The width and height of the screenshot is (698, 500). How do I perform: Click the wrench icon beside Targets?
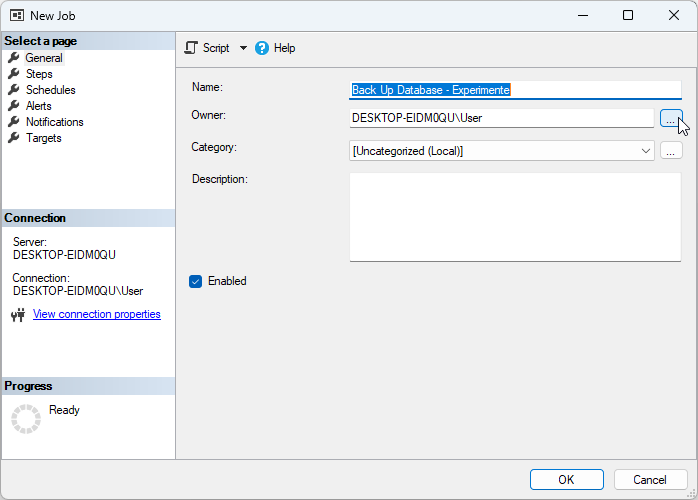[x=14, y=138]
